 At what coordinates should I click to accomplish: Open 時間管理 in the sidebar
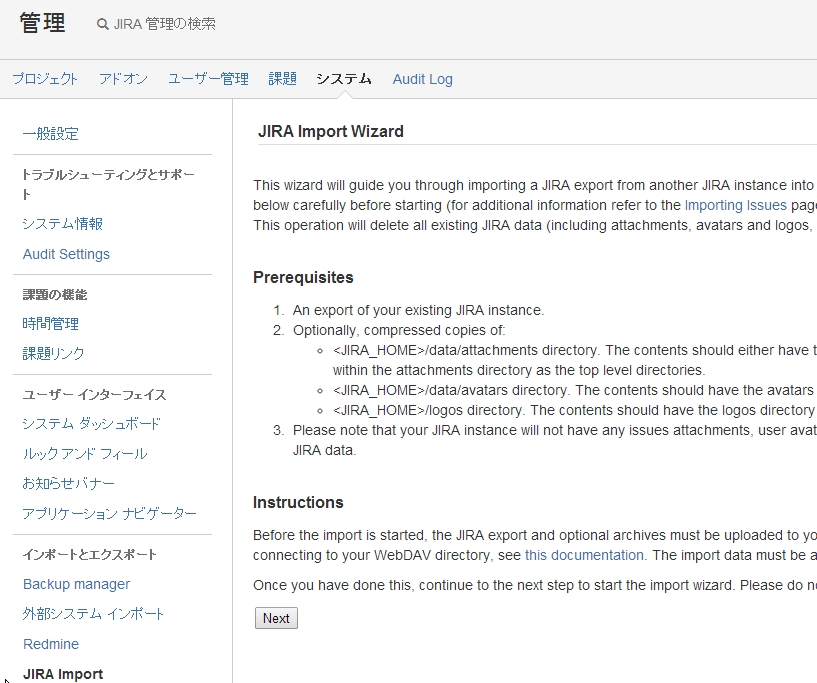click(51, 324)
